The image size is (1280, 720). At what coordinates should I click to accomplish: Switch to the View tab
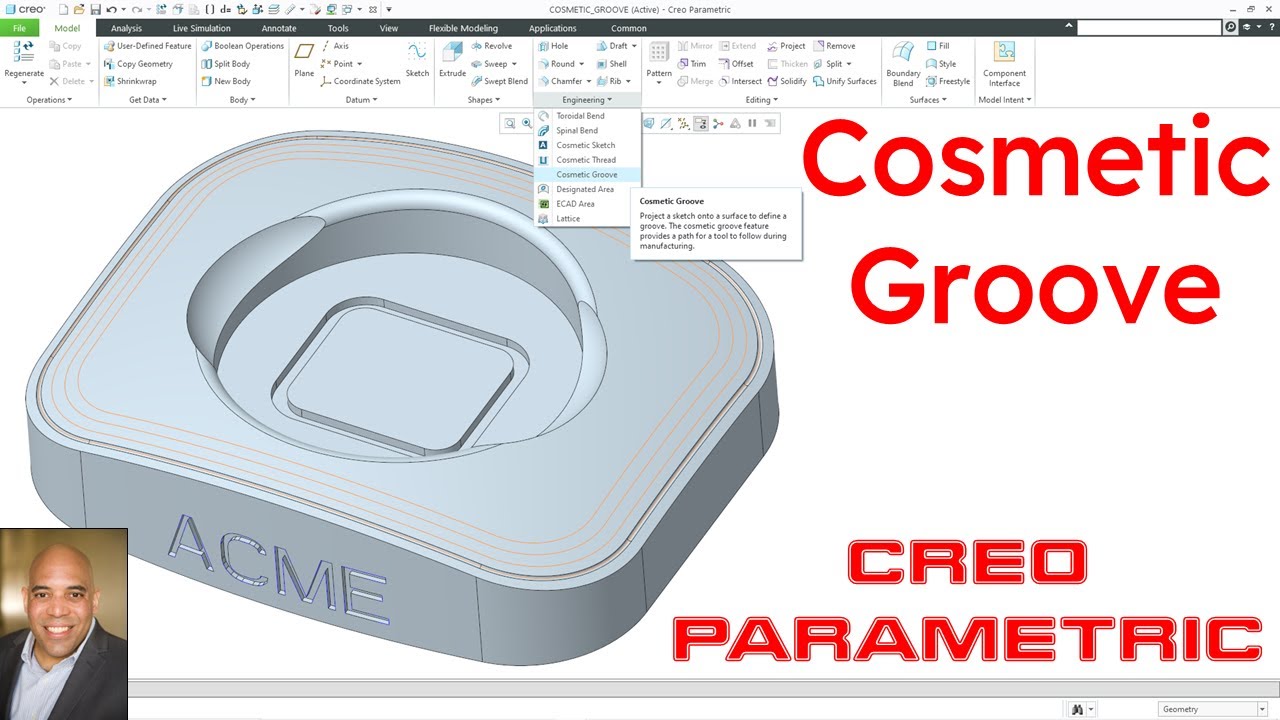[x=389, y=28]
